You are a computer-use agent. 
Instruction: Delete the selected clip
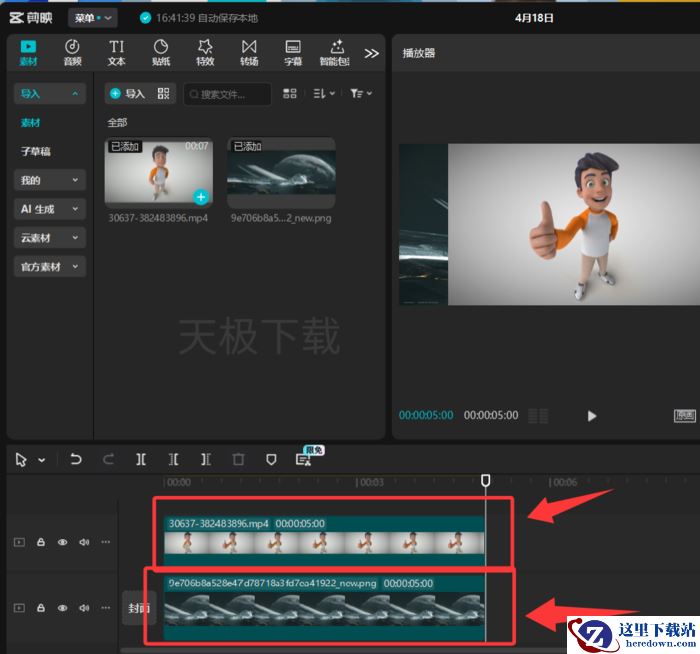tap(238, 459)
